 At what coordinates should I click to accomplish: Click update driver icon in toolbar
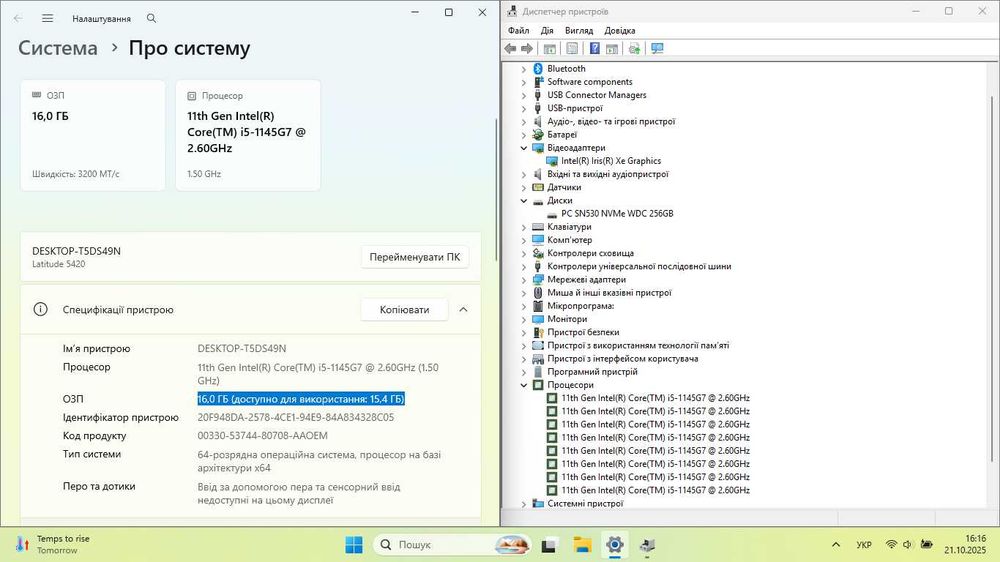click(634, 48)
